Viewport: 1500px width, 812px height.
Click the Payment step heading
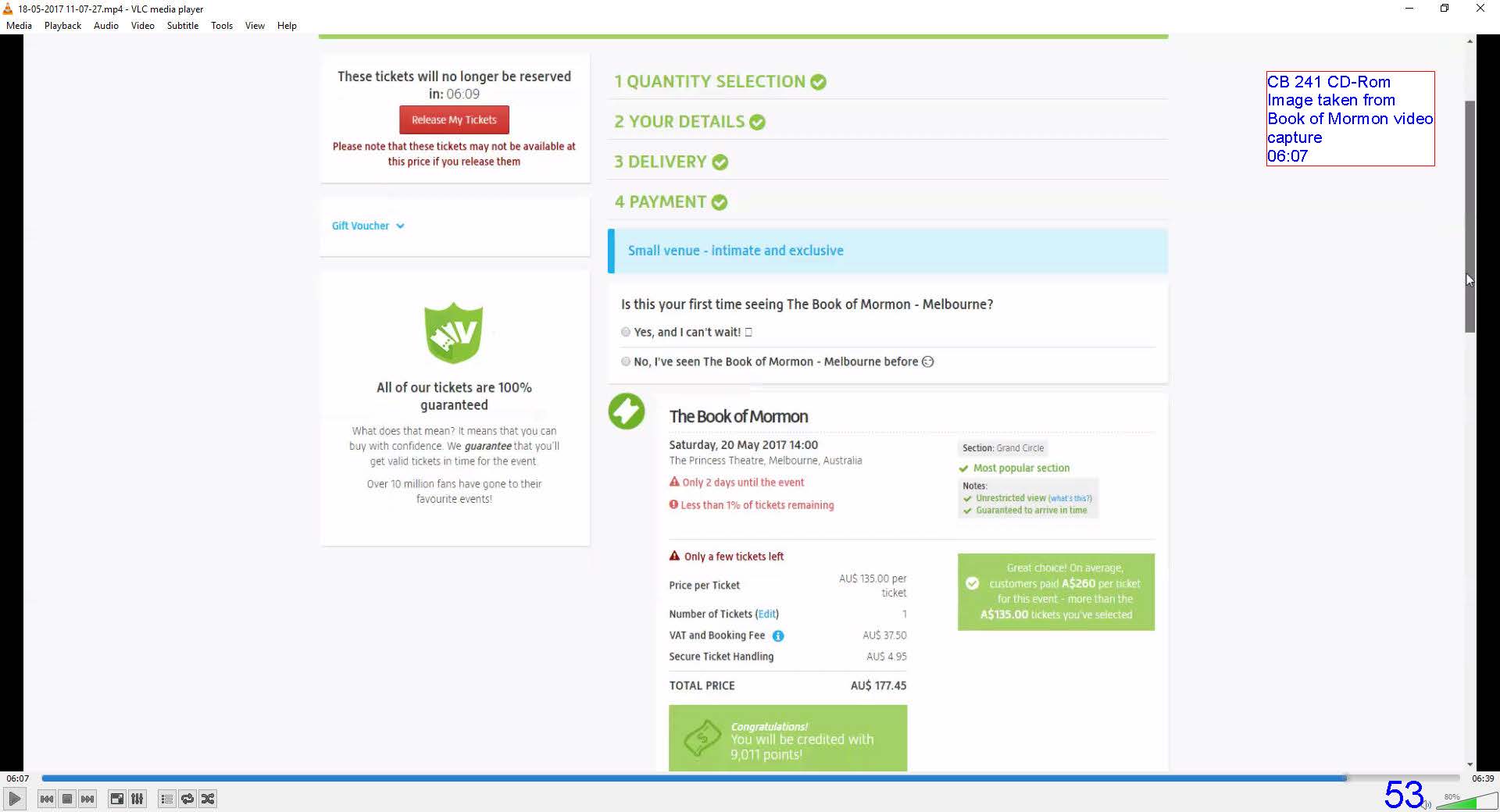coord(660,201)
